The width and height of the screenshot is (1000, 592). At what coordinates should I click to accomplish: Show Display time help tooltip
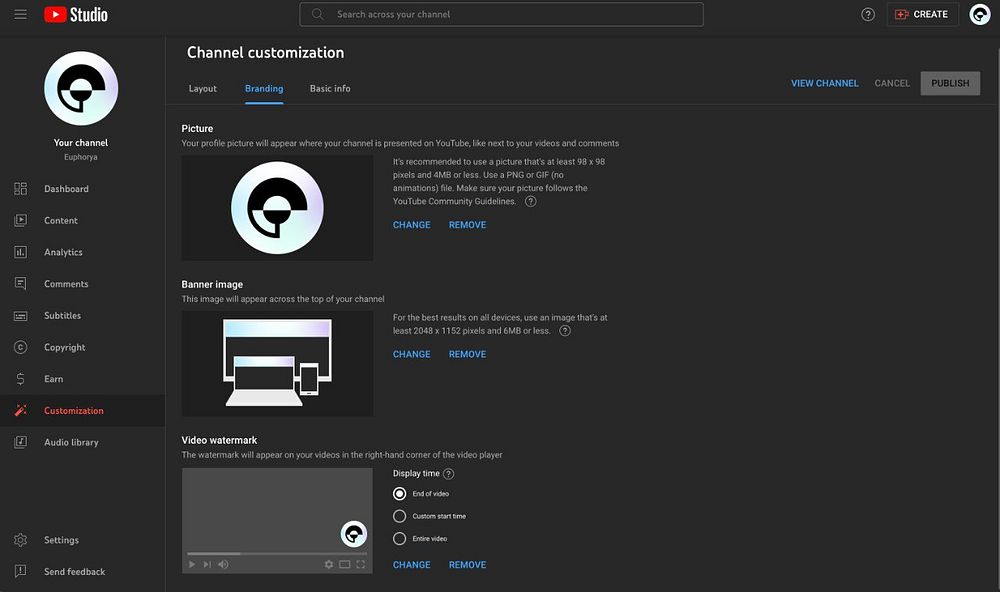pyautogui.click(x=448, y=474)
